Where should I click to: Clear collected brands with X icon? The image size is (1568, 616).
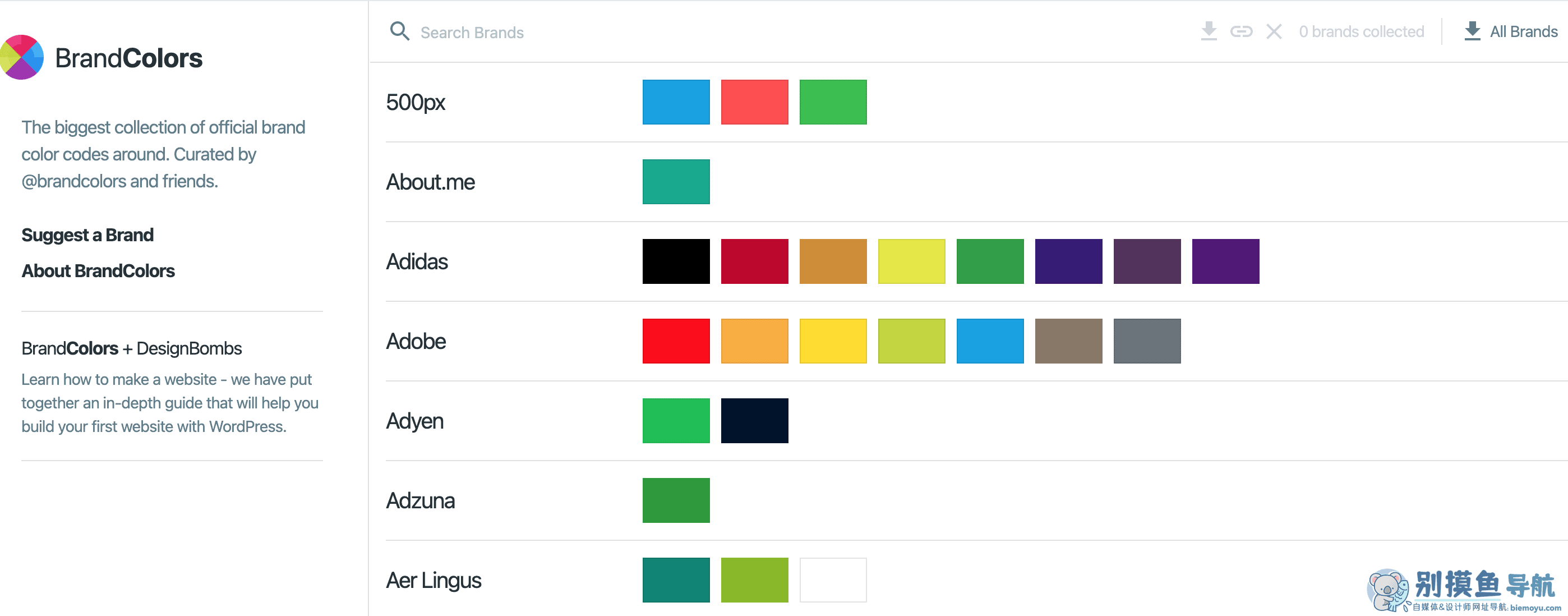1274,31
